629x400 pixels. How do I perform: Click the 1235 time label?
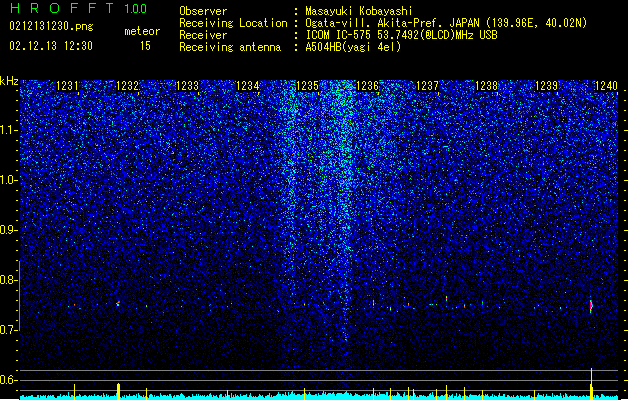307,86
